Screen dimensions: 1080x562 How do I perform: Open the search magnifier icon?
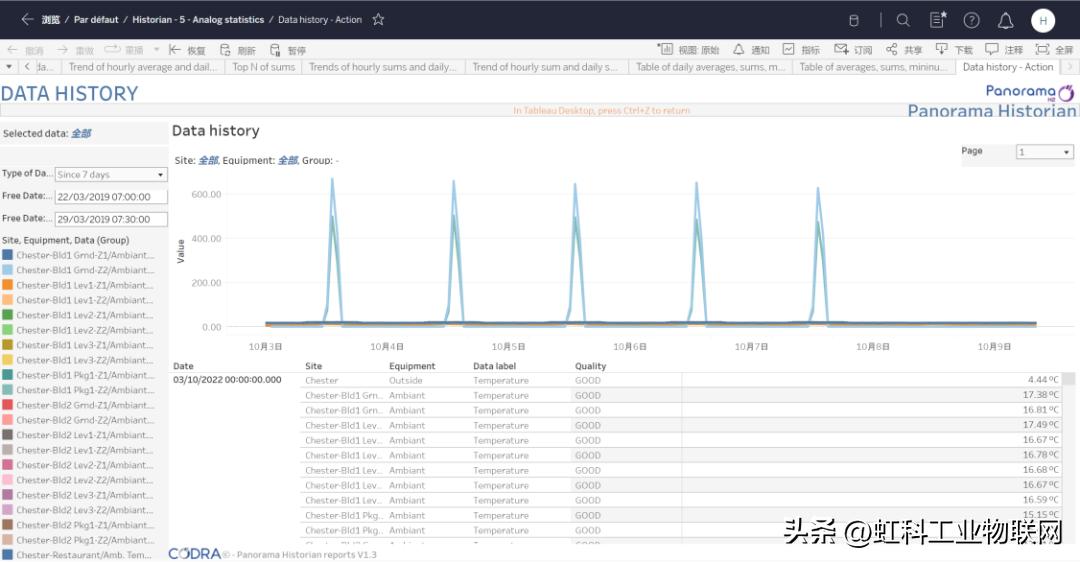click(x=903, y=20)
